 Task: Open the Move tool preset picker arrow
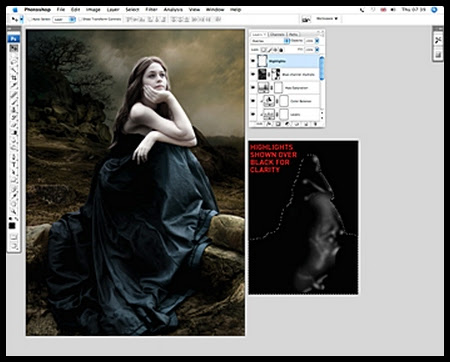click(x=21, y=20)
